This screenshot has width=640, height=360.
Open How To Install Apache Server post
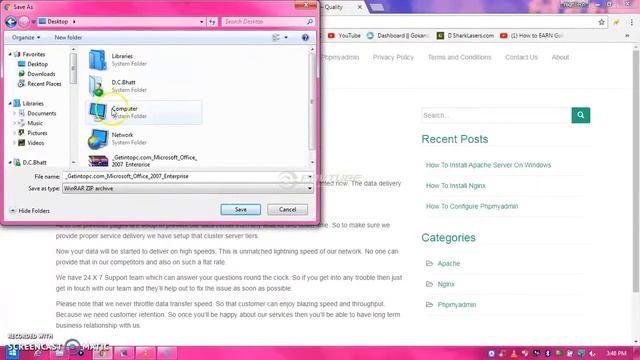pos(488,165)
